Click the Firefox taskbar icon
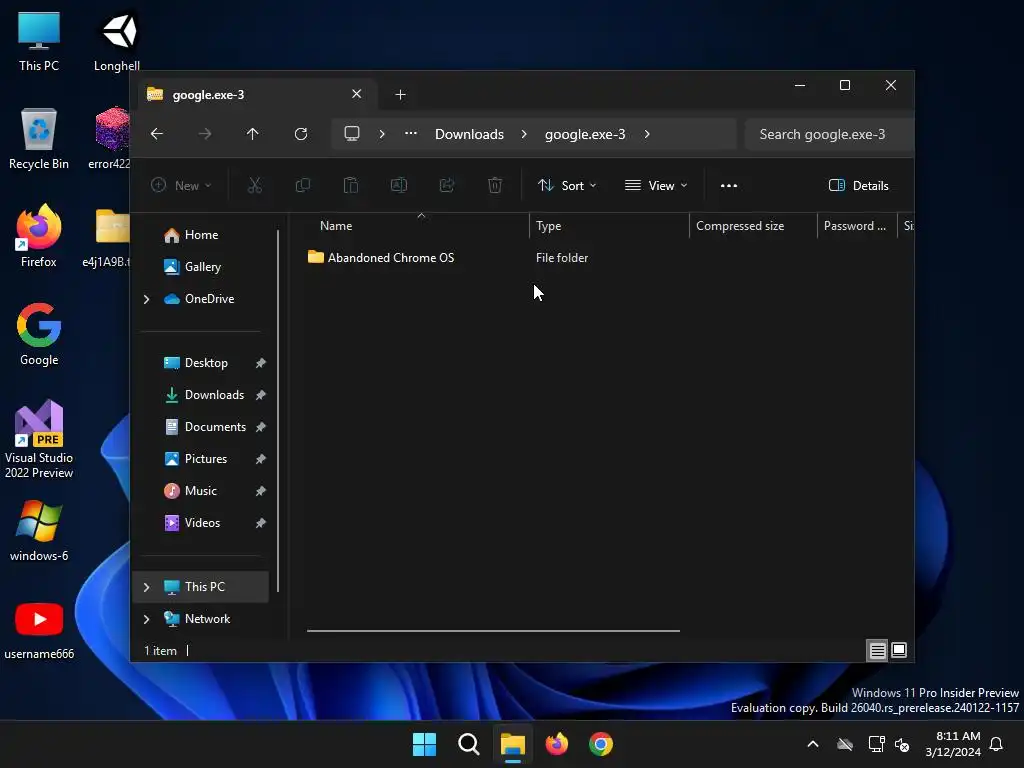 pyautogui.click(x=556, y=744)
